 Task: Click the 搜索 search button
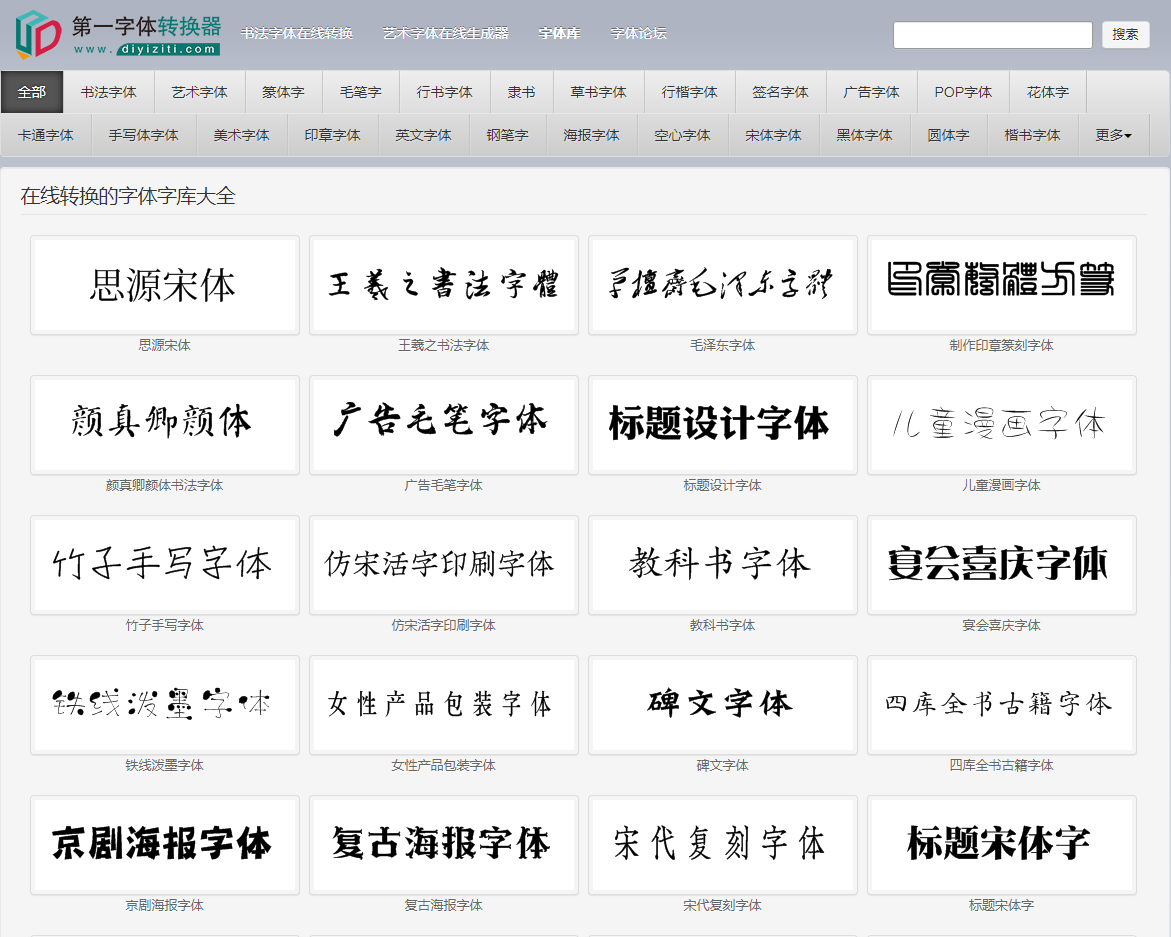[x=1128, y=35]
